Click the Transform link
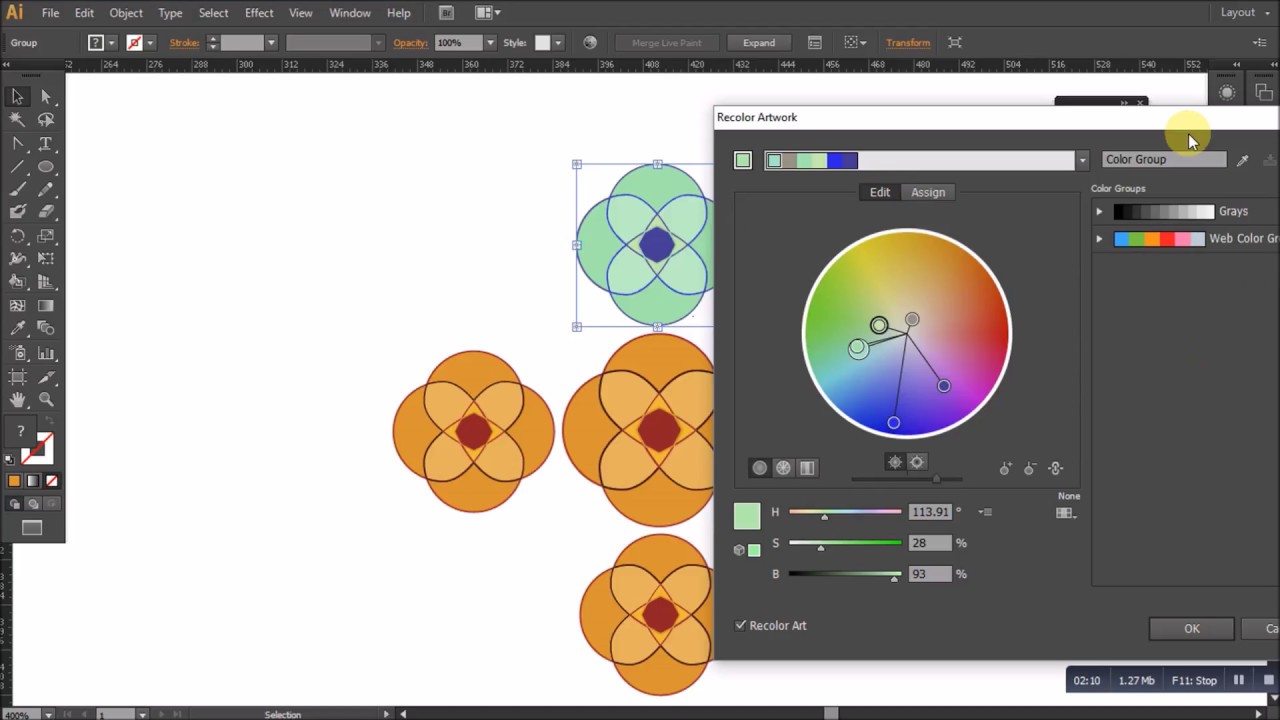 point(908,43)
